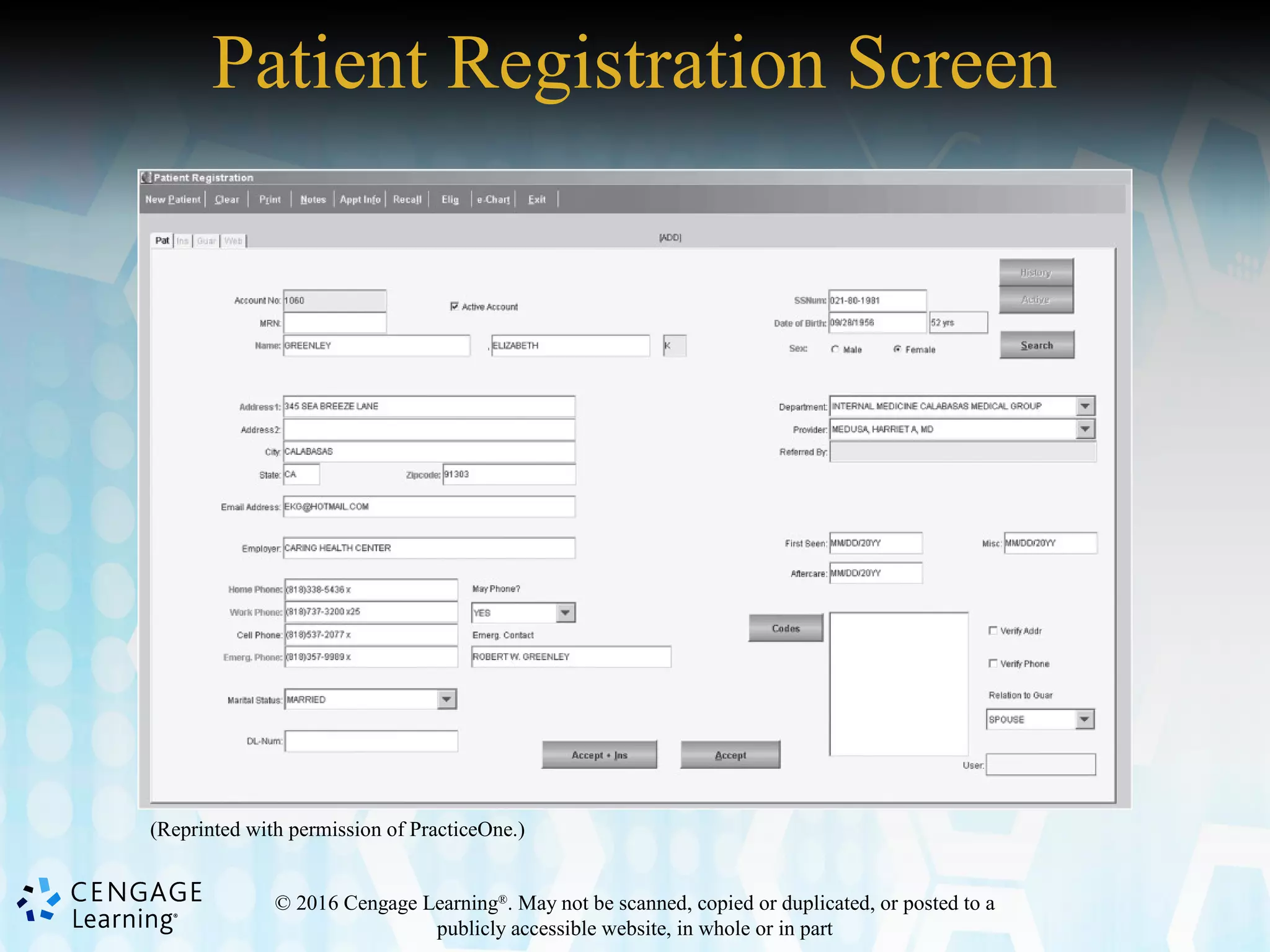1270x952 pixels.
Task: Open the Notes menu item
Action: click(313, 200)
